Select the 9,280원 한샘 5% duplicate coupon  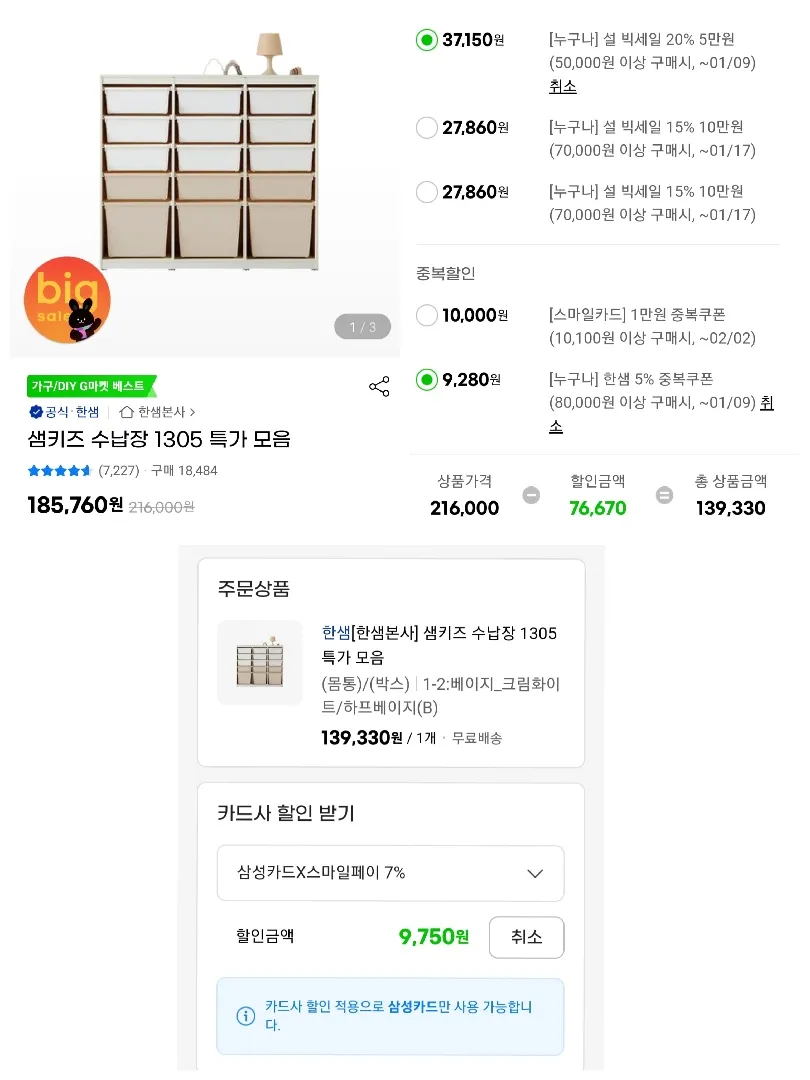click(x=427, y=380)
